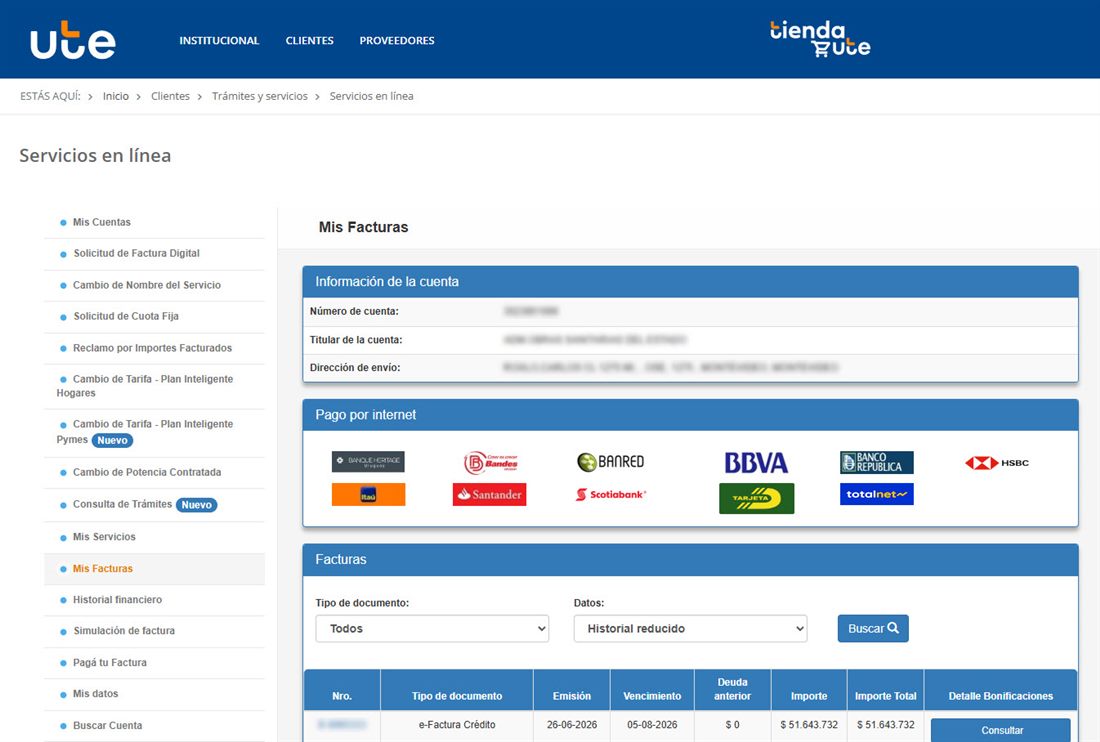Click Servicios en línea breadcrumb
Screen dimensions: 1100x742
tap(371, 96)
